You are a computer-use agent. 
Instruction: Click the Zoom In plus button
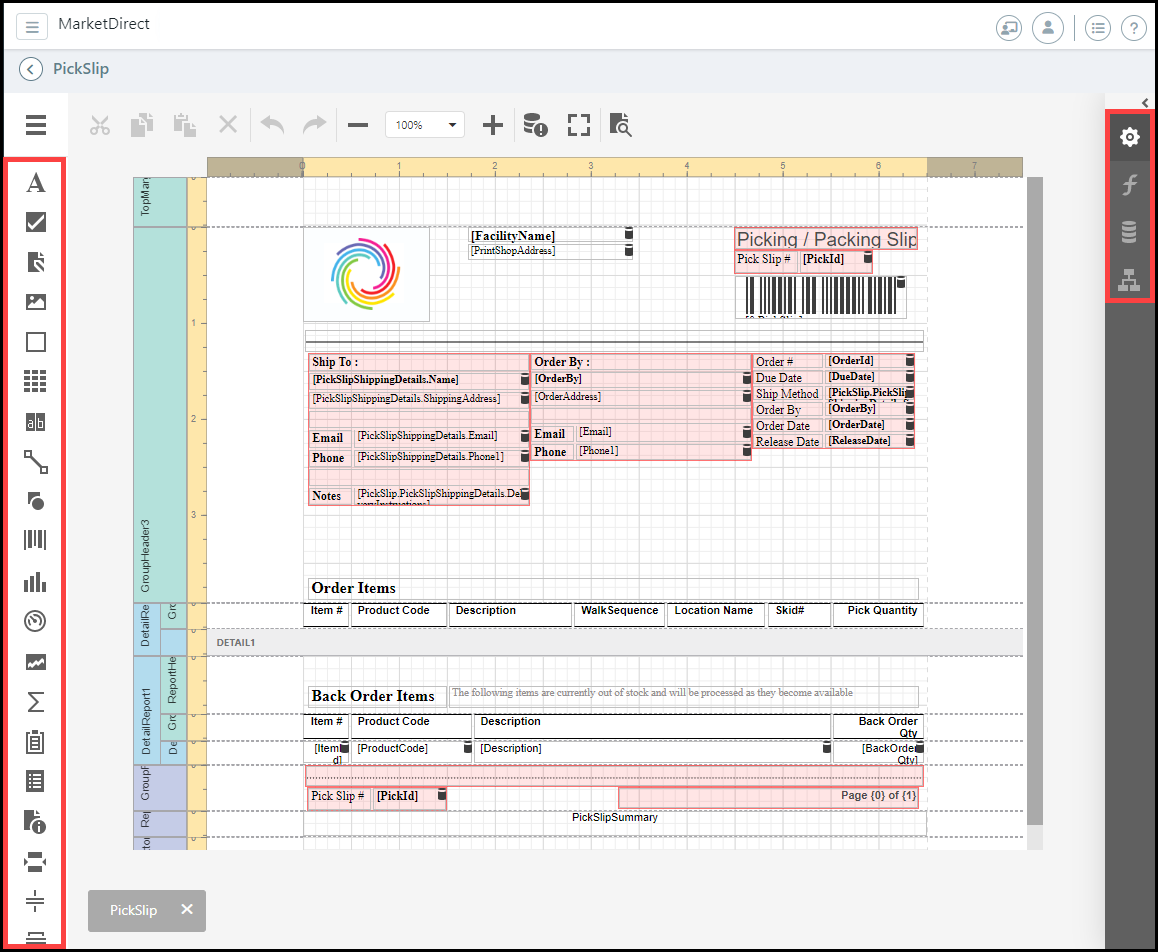click(x=492, y=125)
